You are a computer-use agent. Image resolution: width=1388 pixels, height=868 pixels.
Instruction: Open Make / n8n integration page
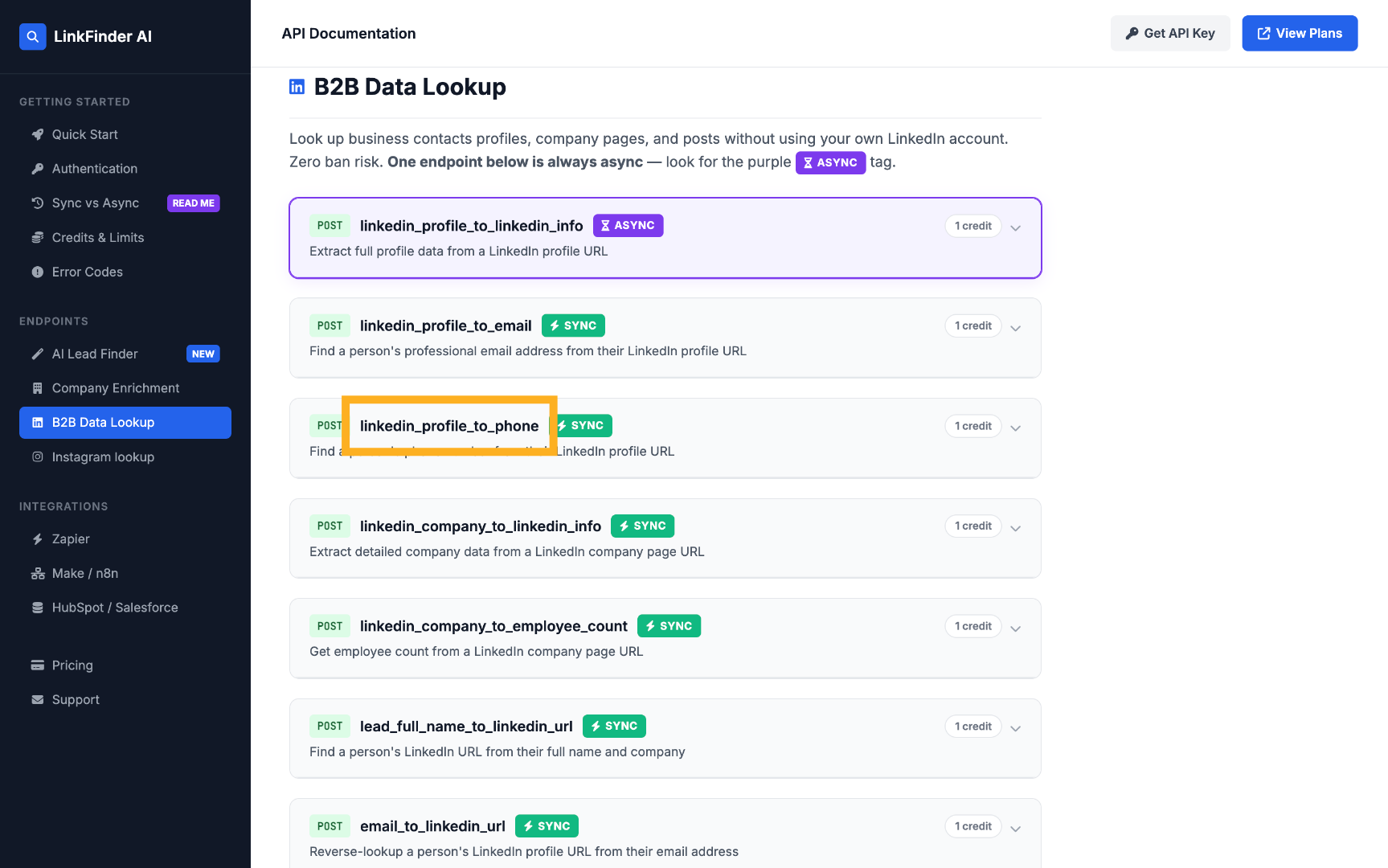[x=125, y=574]
